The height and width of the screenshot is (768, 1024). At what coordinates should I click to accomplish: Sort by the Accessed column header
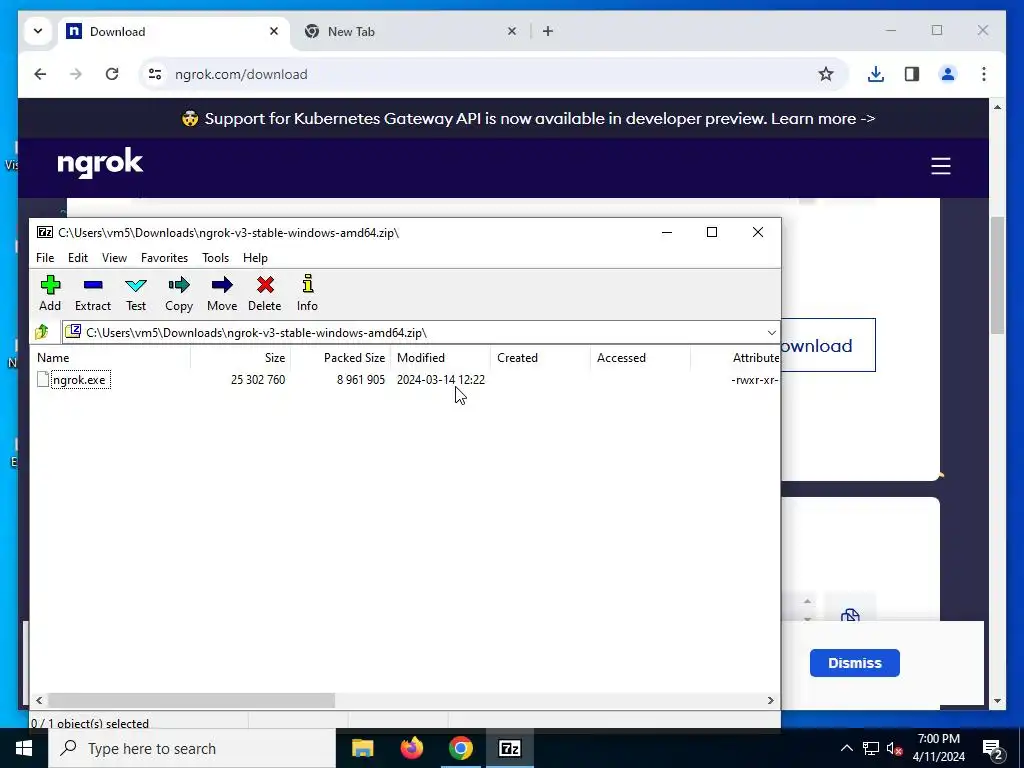[641, 358]
